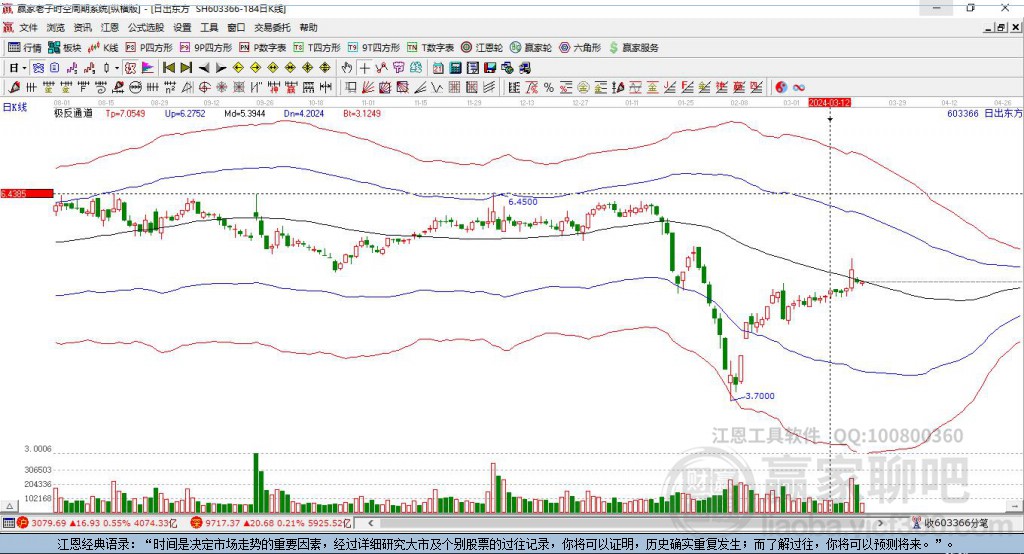This screenshot has height=554, width=1024.
Task: Open the T数字表 tool
Action: 430,48
